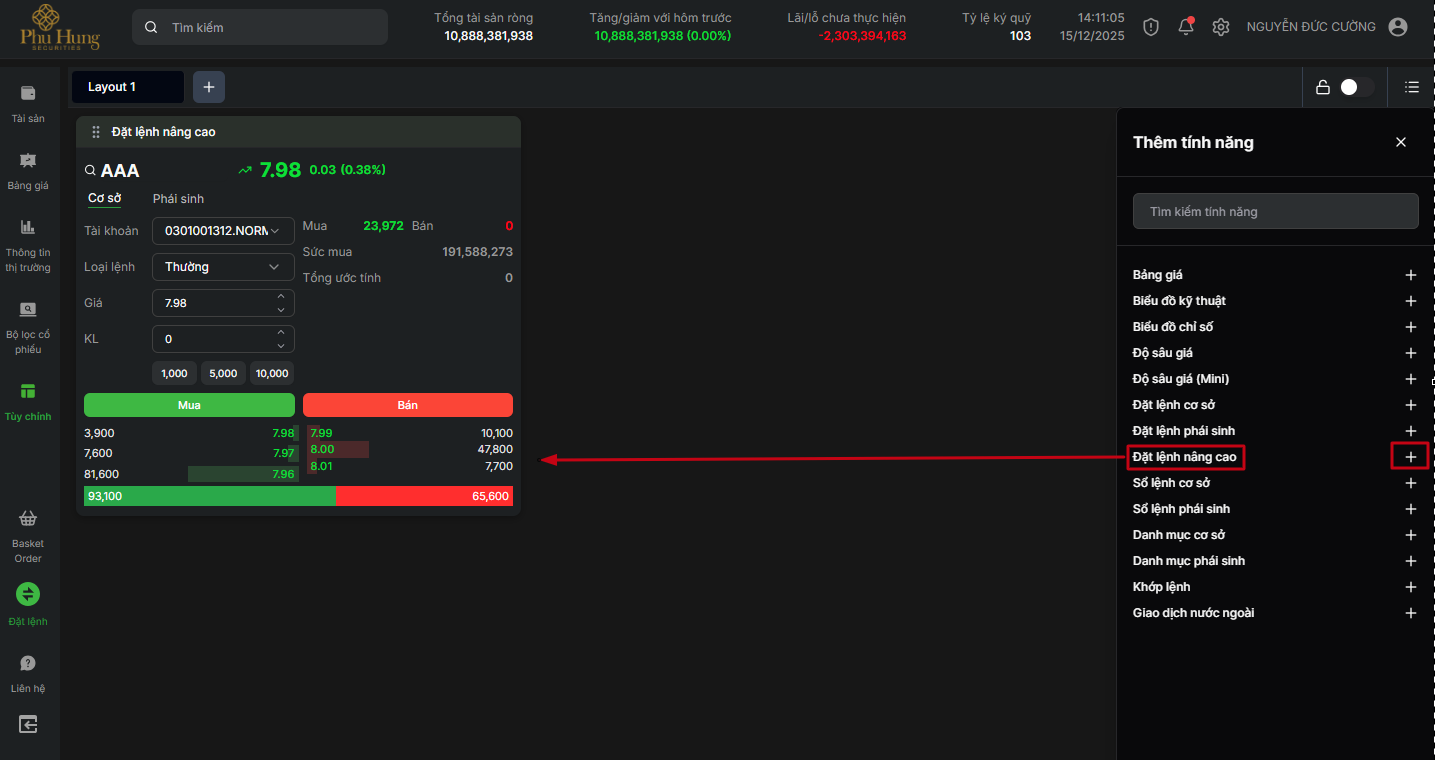Click the notification bell icon

coord(1186,27)
